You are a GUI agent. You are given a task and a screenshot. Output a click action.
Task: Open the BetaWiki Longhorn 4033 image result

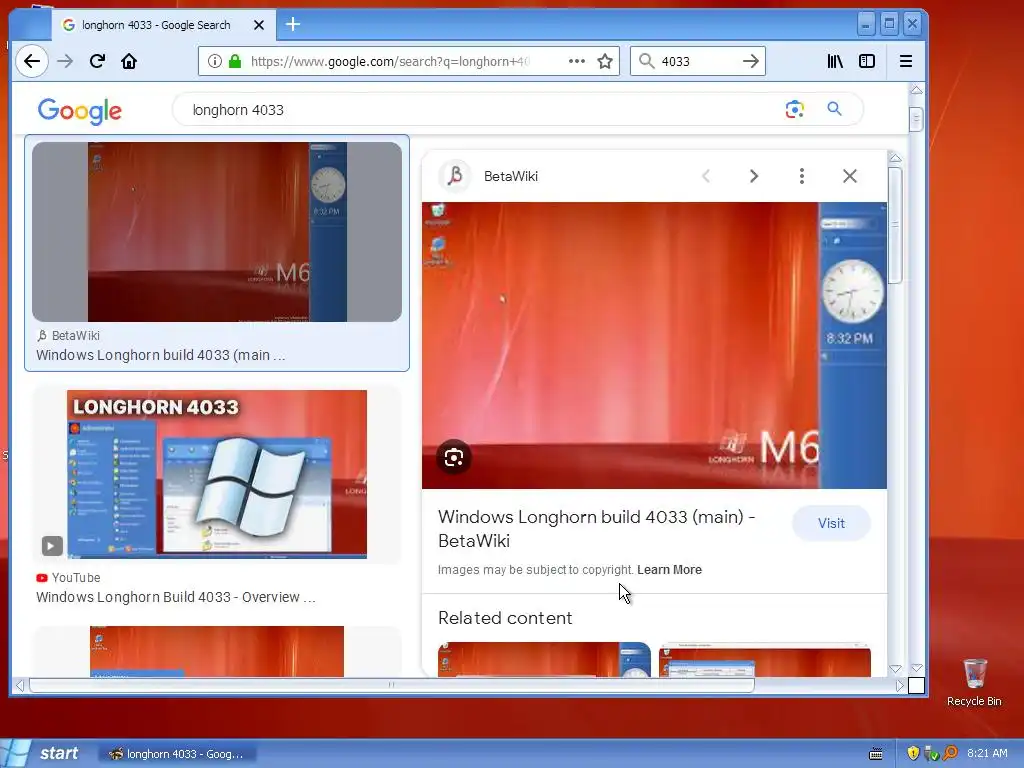pyautogui.click(x=217, y=232)
